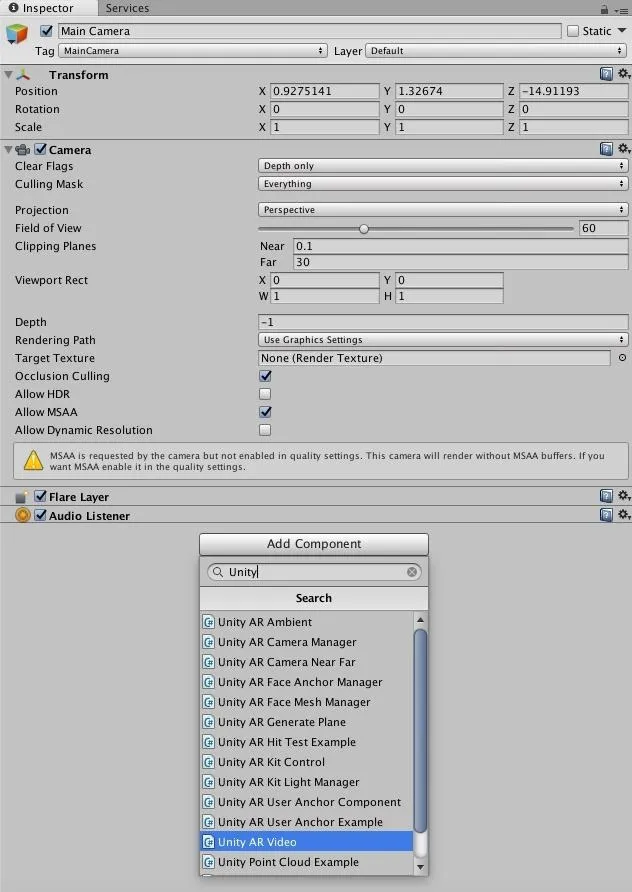Open Transform component gear settings
632x892 pixels.
click(x=624, y=73)
